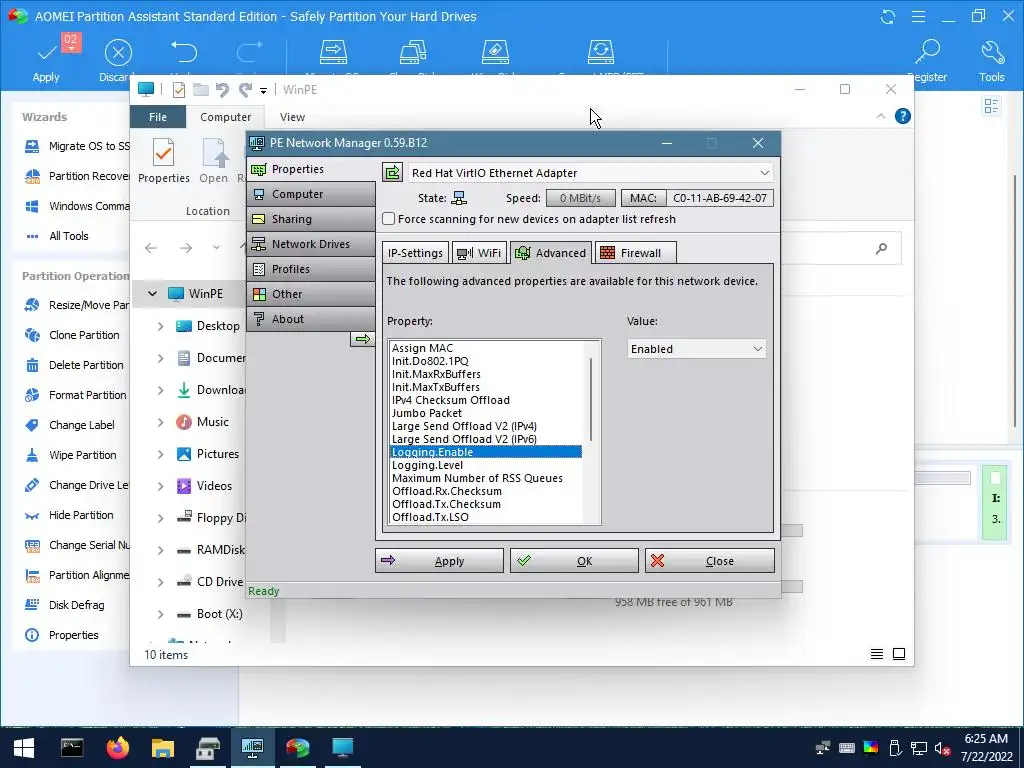Click the 0 MBit/s speed button
This screenshot has height=768, width=1024.
[581, 198]
